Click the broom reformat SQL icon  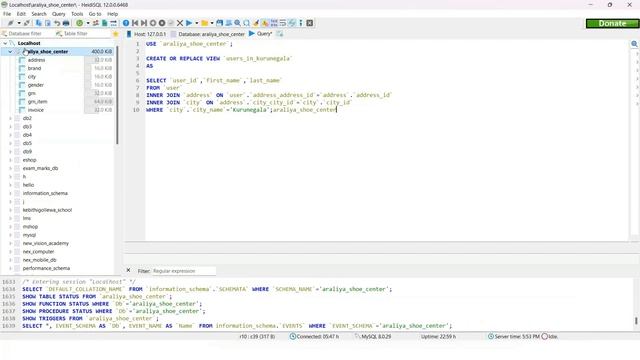[256, 23]
